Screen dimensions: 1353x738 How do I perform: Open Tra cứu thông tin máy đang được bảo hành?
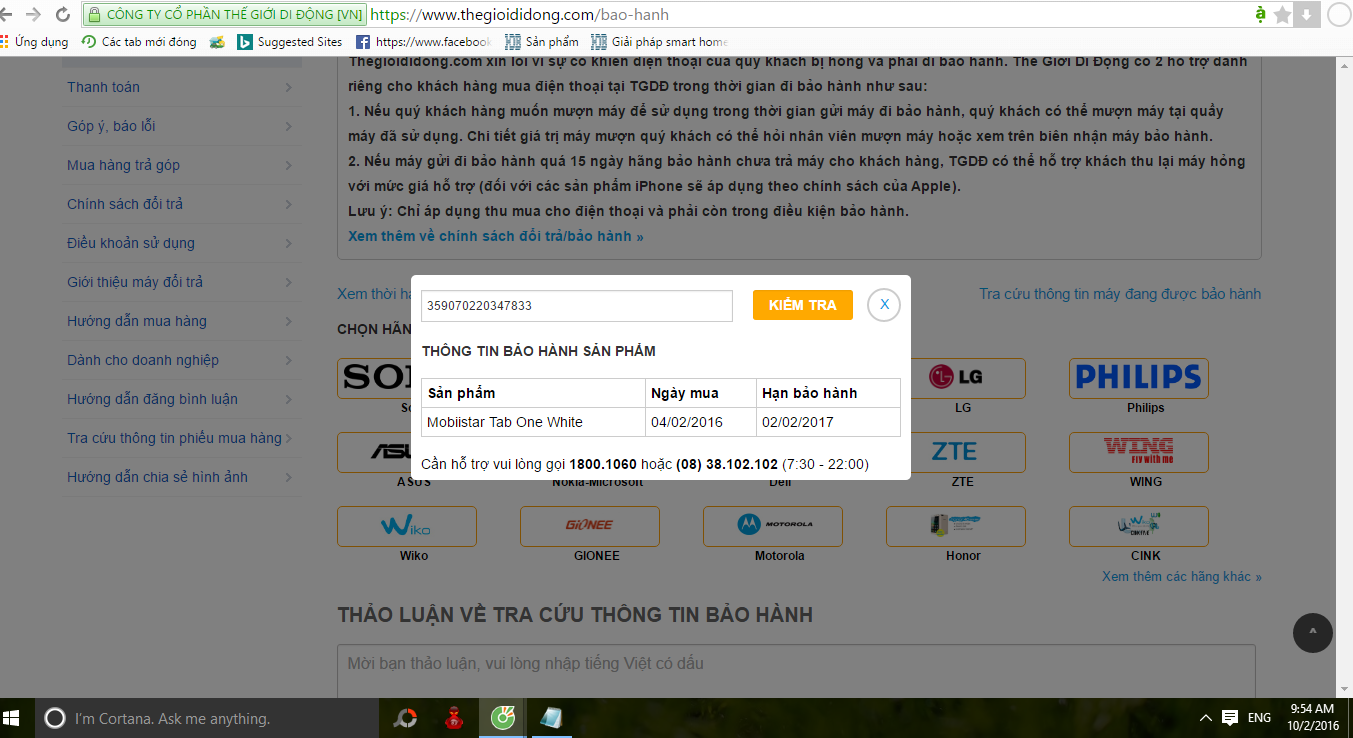[x=1119, y=294]
